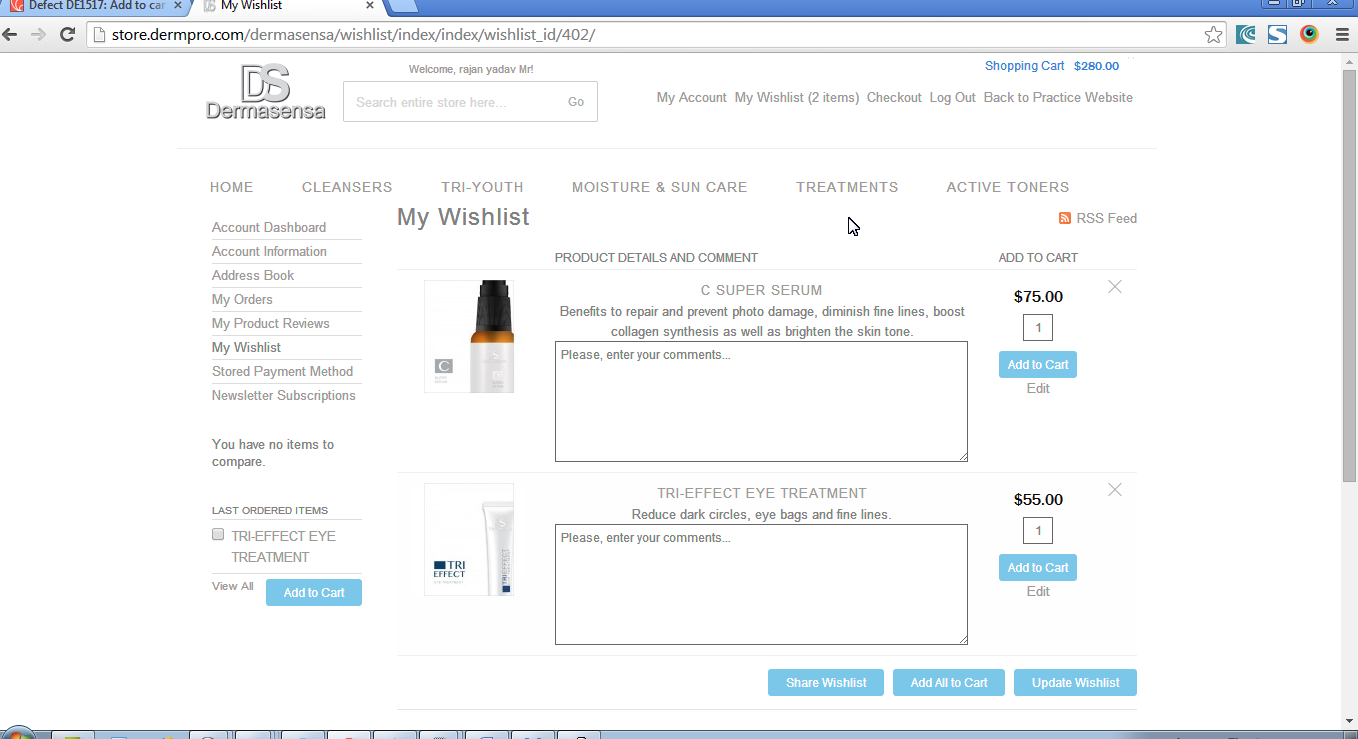
Task: Click the C Super Serum comment box
Action: [761, 402]
